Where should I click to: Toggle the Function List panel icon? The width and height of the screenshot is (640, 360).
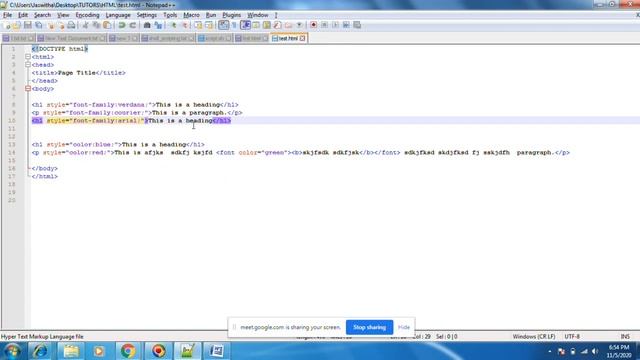278,25
